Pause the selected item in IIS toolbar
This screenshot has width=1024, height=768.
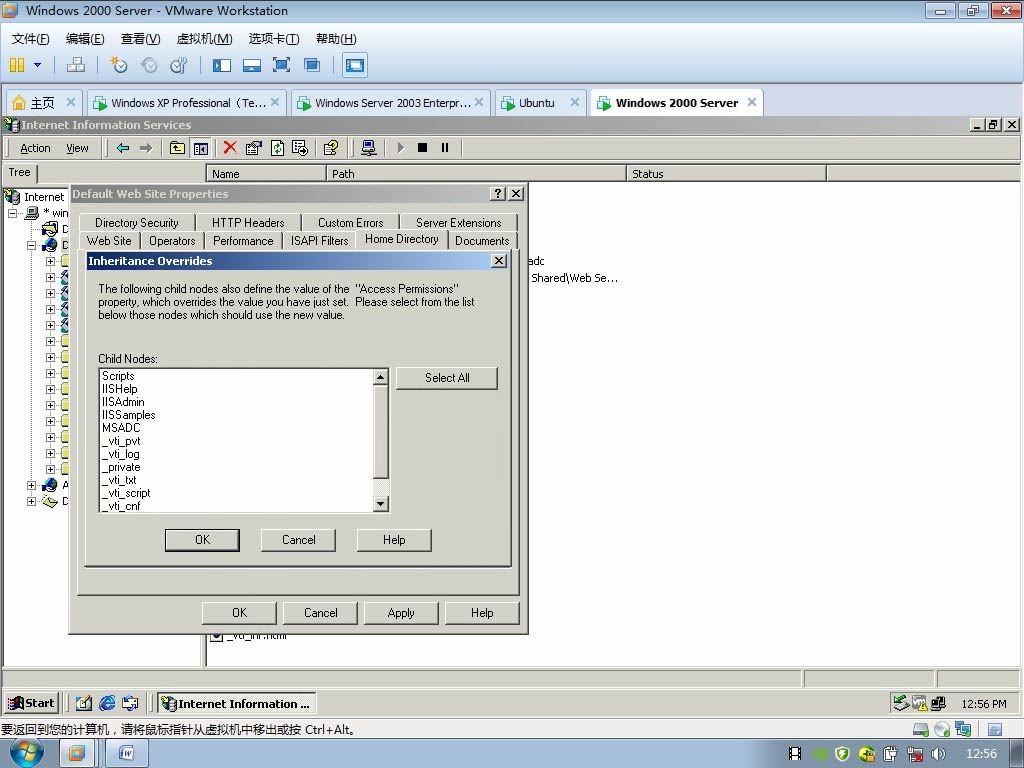coord(445,148)
